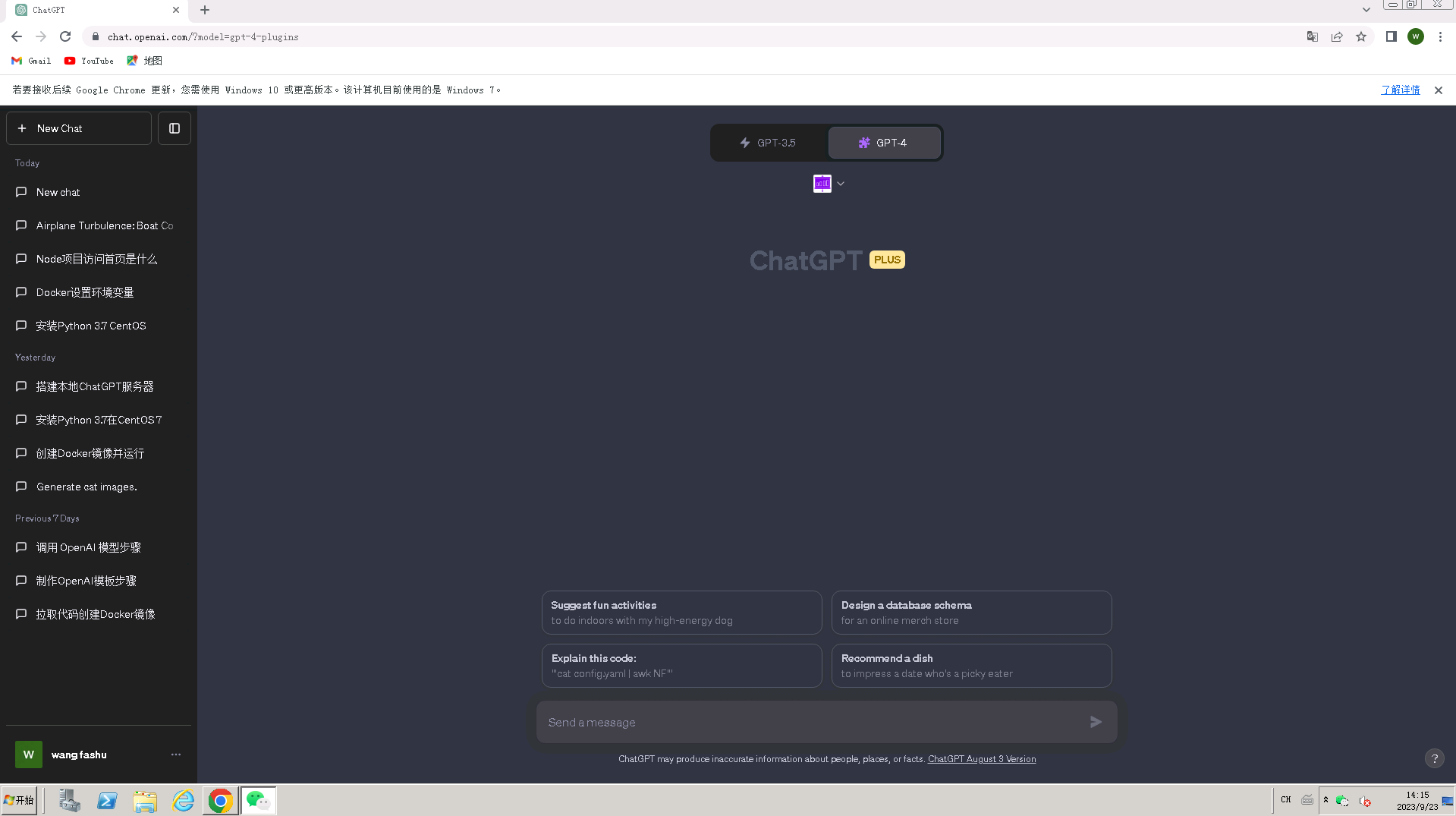
Task: Open the PowerShell taskbar icon
Action: click(107, 800)
